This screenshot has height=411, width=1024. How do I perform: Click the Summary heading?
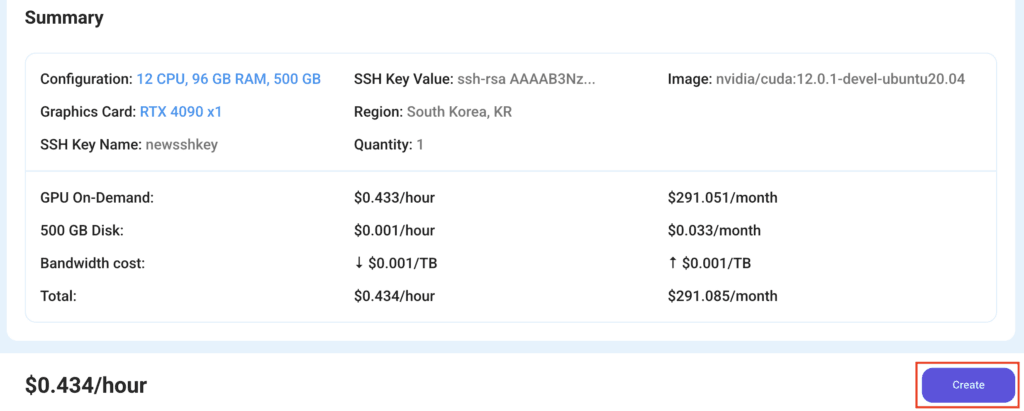pos(64,18)
